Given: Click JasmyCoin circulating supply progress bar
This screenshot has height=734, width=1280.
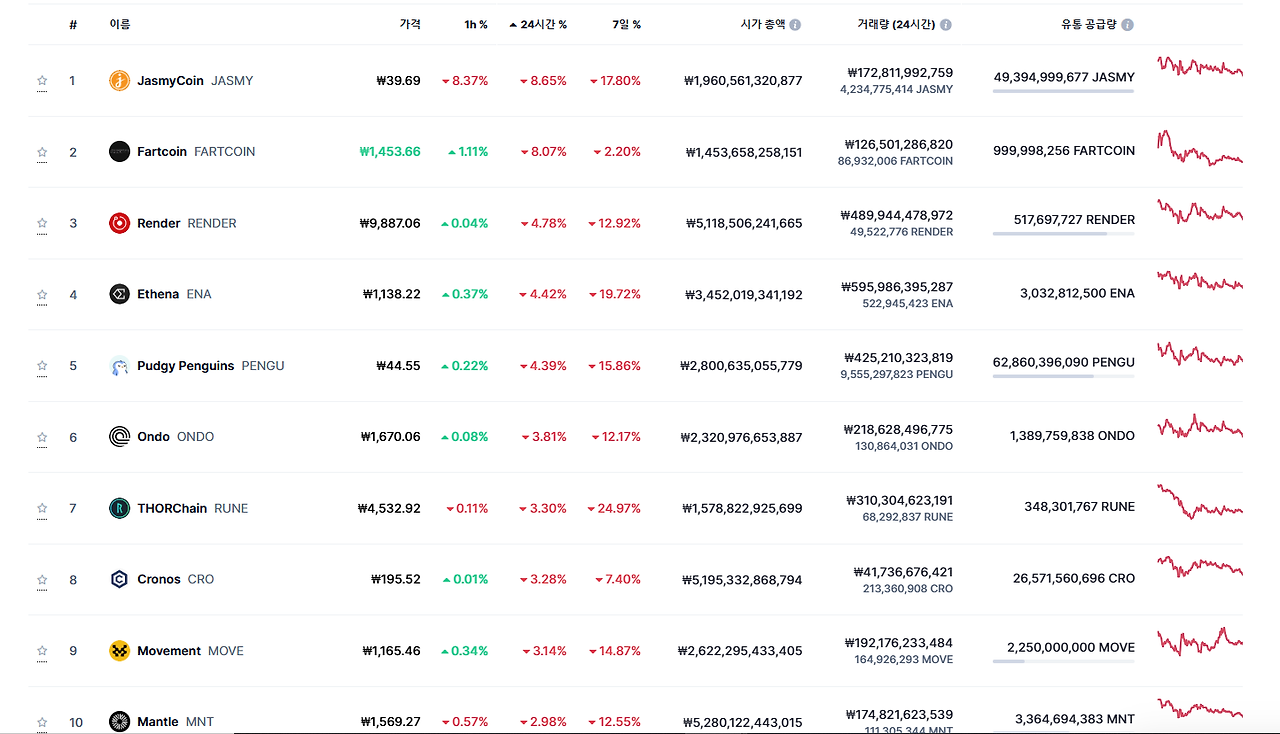Looking at the screenshot, I should [1063, 91].
